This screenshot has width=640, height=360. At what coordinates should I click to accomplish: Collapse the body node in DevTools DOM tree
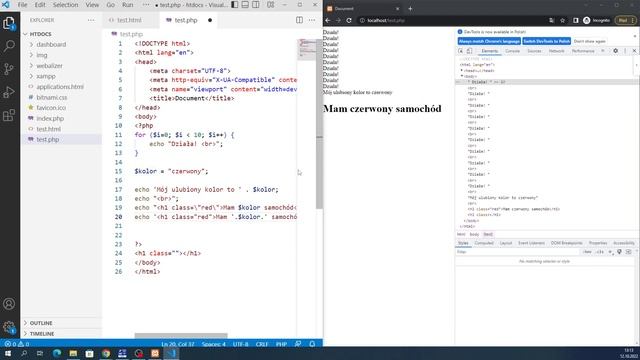click(462, 76)
